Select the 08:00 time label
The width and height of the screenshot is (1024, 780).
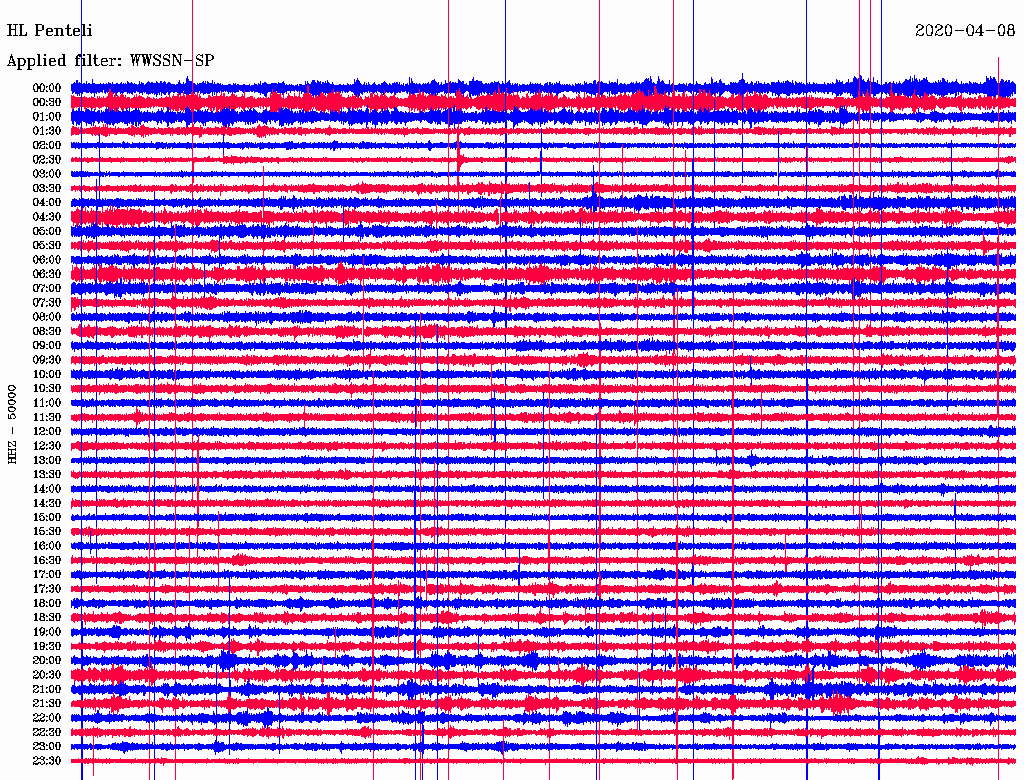point(47,317)
